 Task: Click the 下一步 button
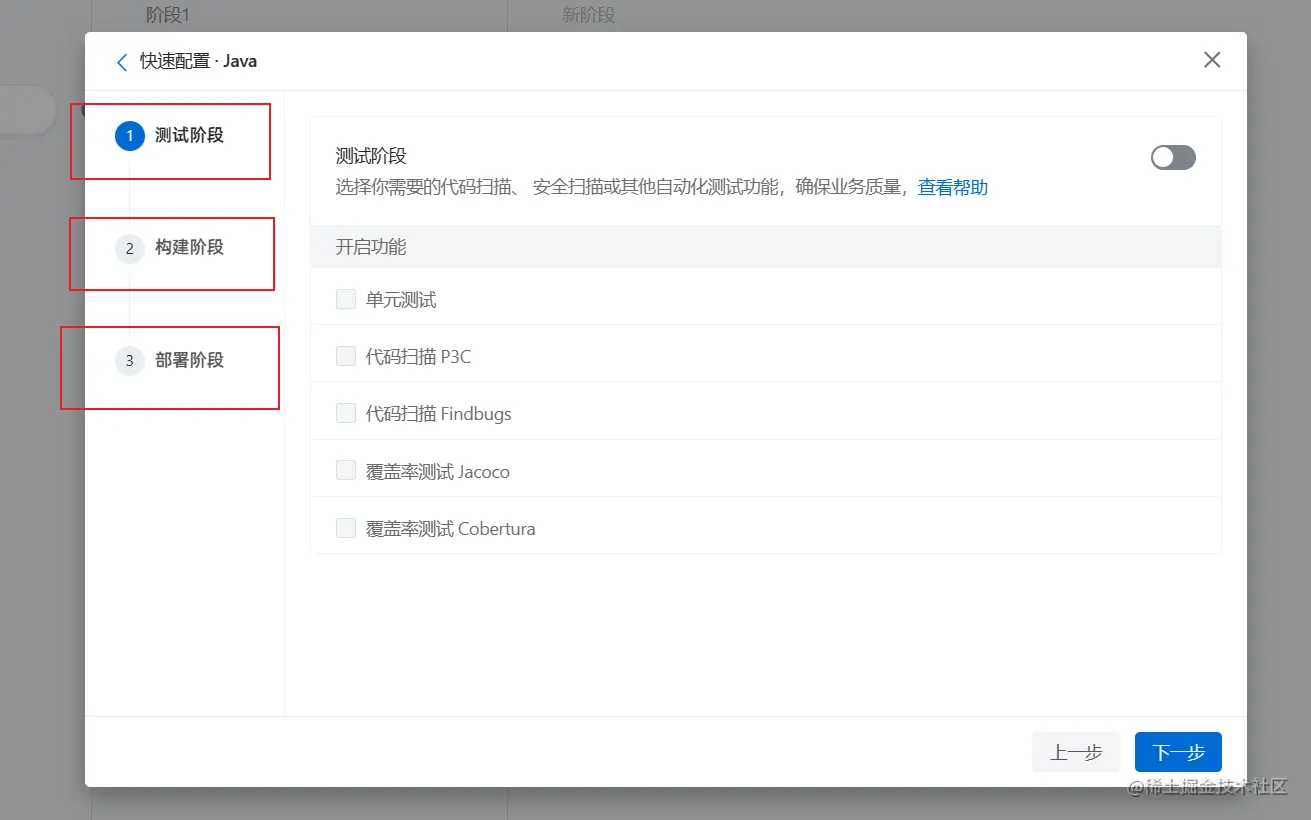click(x=1178, y=752)
